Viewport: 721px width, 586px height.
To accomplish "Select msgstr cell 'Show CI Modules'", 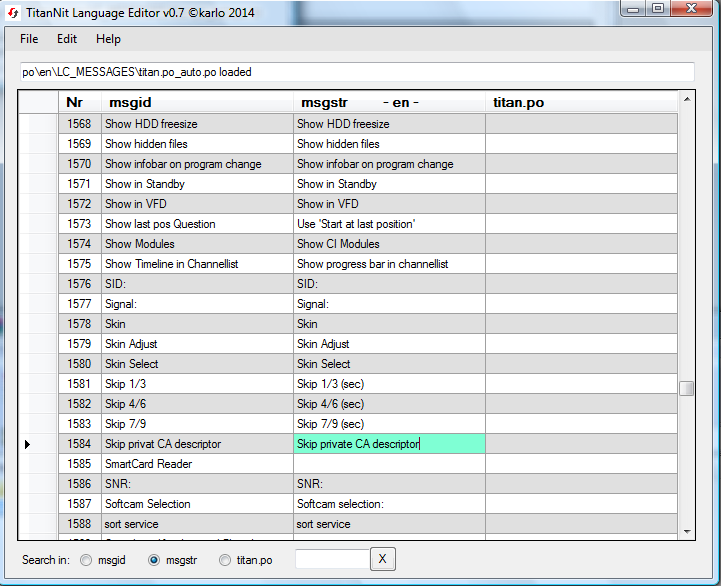I will 389,244.
